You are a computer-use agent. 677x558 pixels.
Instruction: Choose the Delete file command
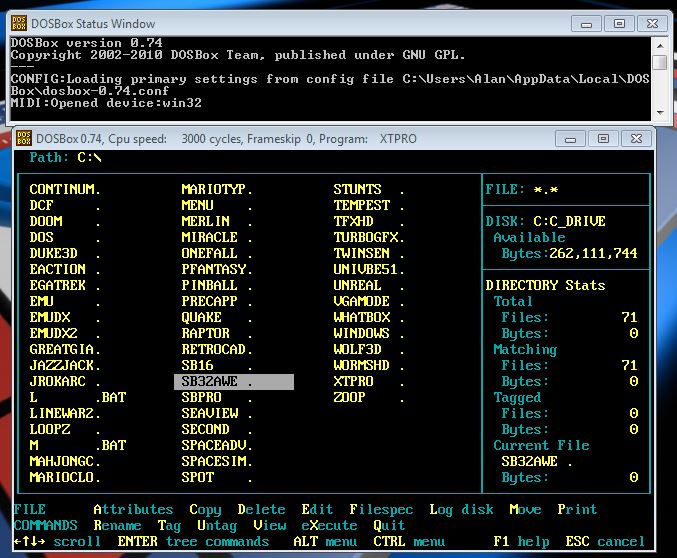(261, 509)
